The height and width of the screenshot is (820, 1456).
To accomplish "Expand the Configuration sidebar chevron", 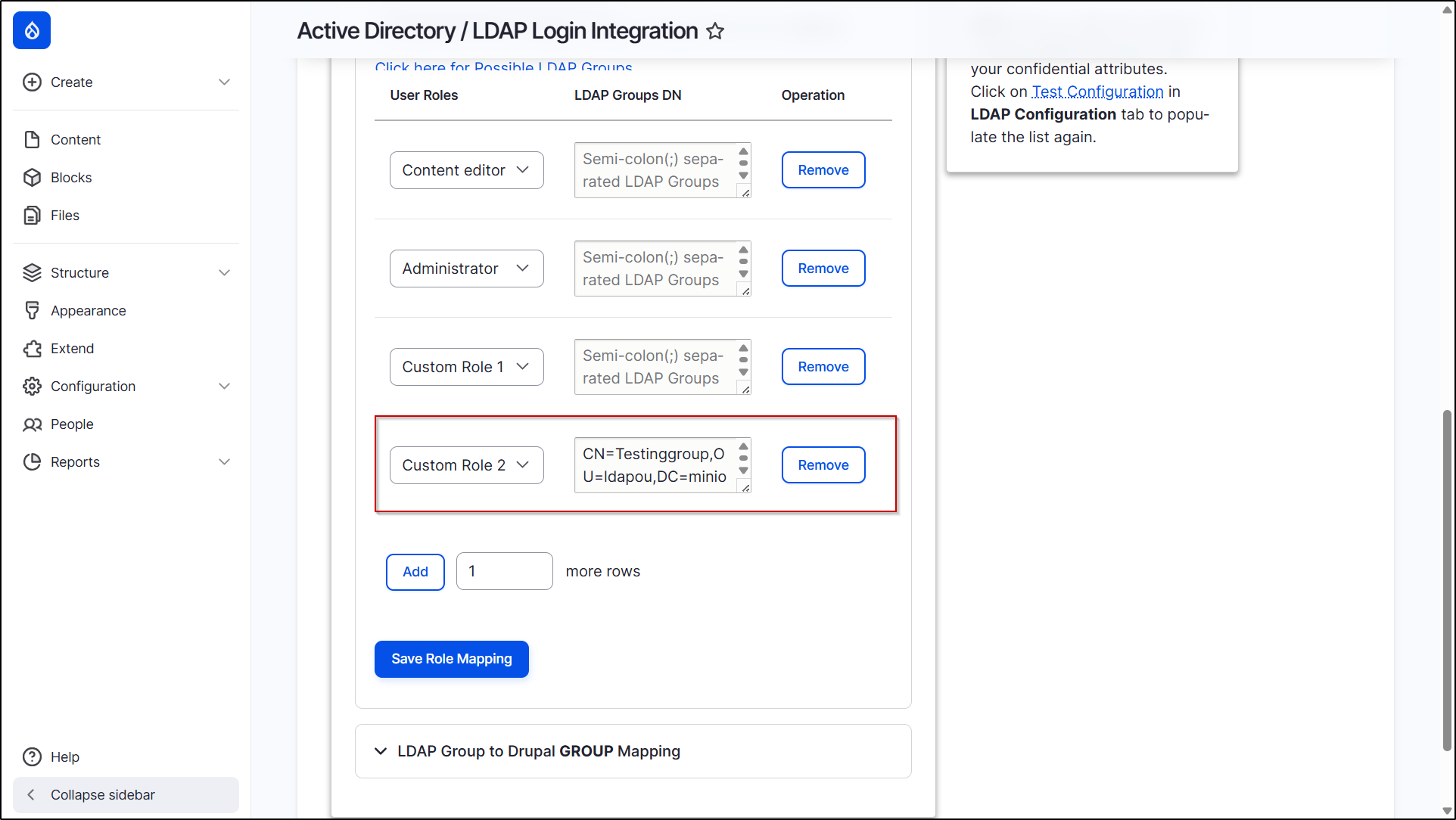I will [x=224, y=386].
